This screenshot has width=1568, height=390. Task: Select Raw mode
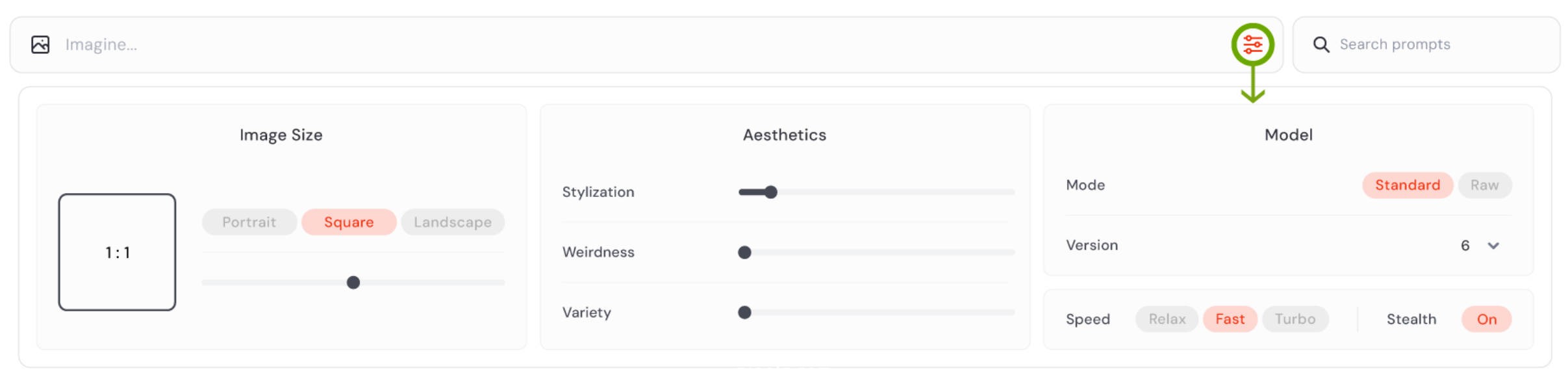point(1485,185)
